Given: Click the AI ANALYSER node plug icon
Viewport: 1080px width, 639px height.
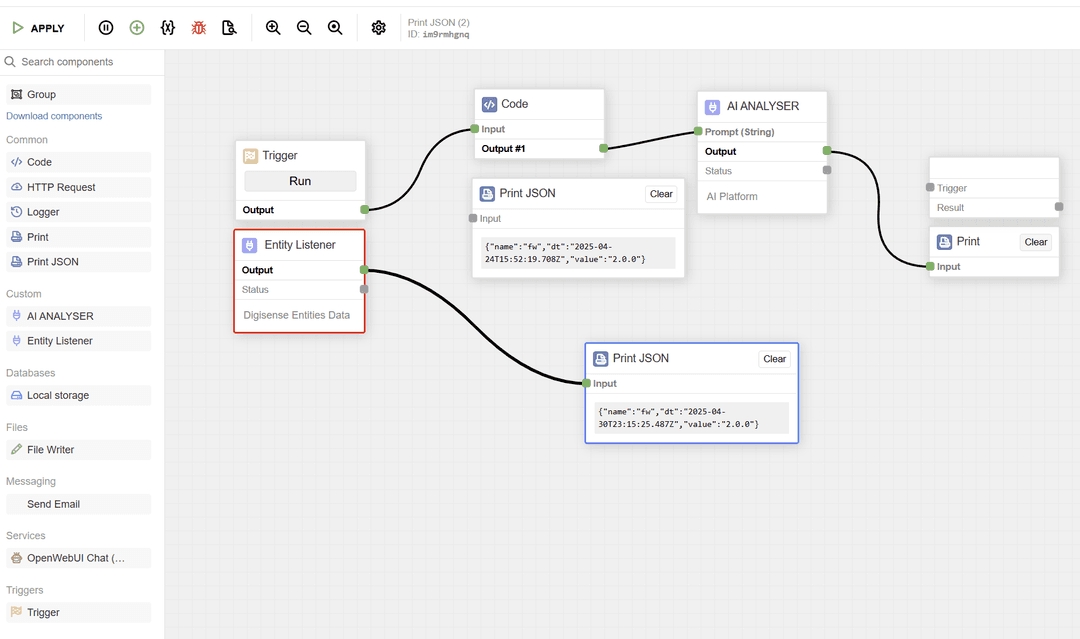Looking at the screenshot, I should pyautogui.click(x=712, y=107).
